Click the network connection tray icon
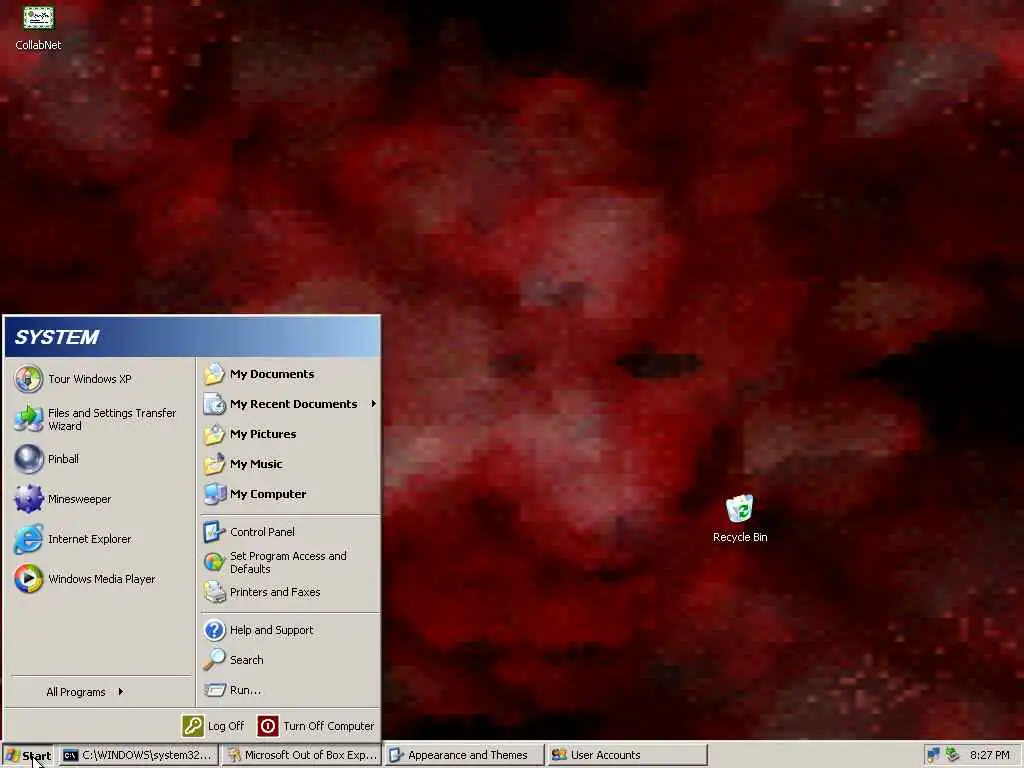 933,755
